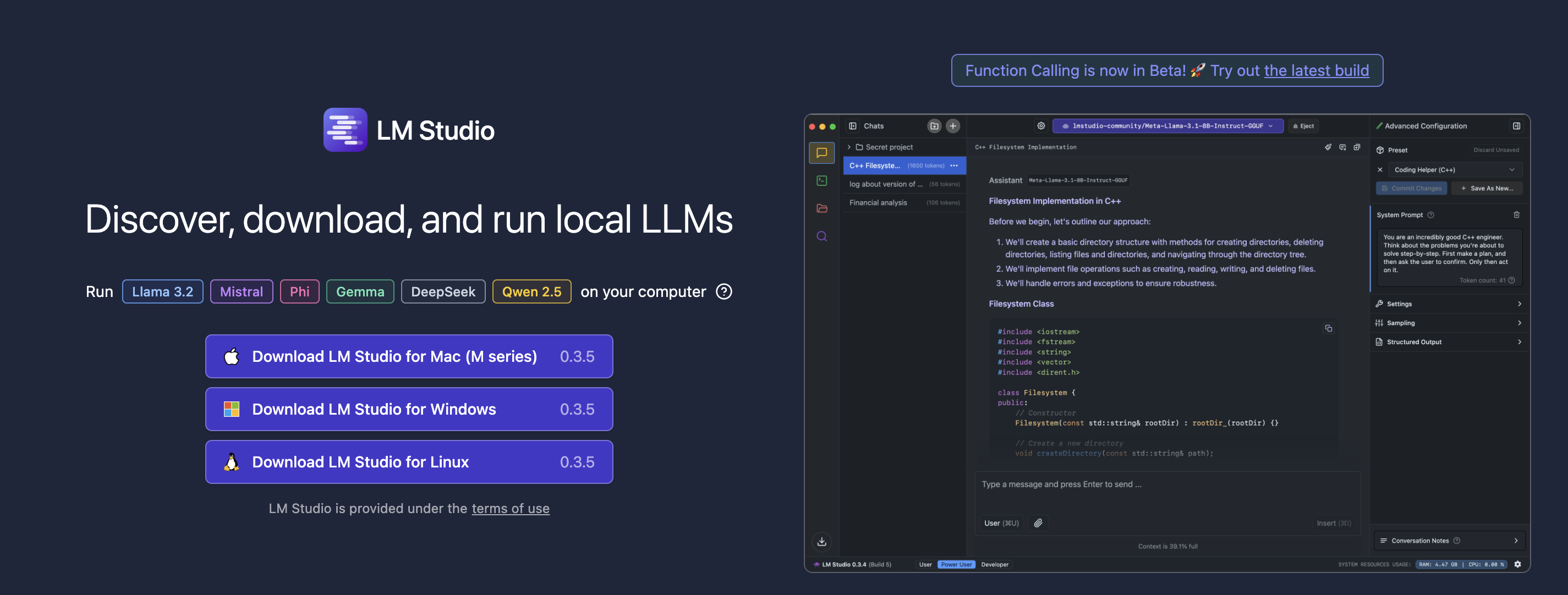Copy the code block via copy icon
This screenshot has width=1568, height=595.
pyautogui.click(x=1328, y=328)
